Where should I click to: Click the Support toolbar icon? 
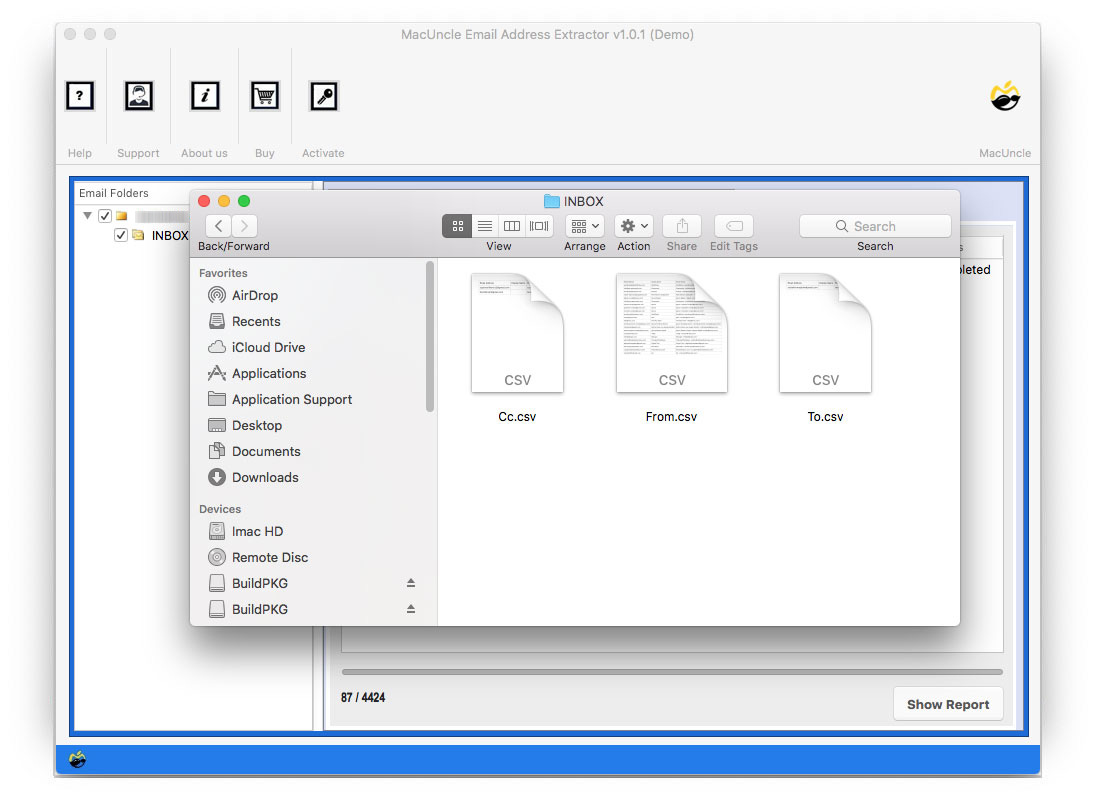tap(138, 96)
